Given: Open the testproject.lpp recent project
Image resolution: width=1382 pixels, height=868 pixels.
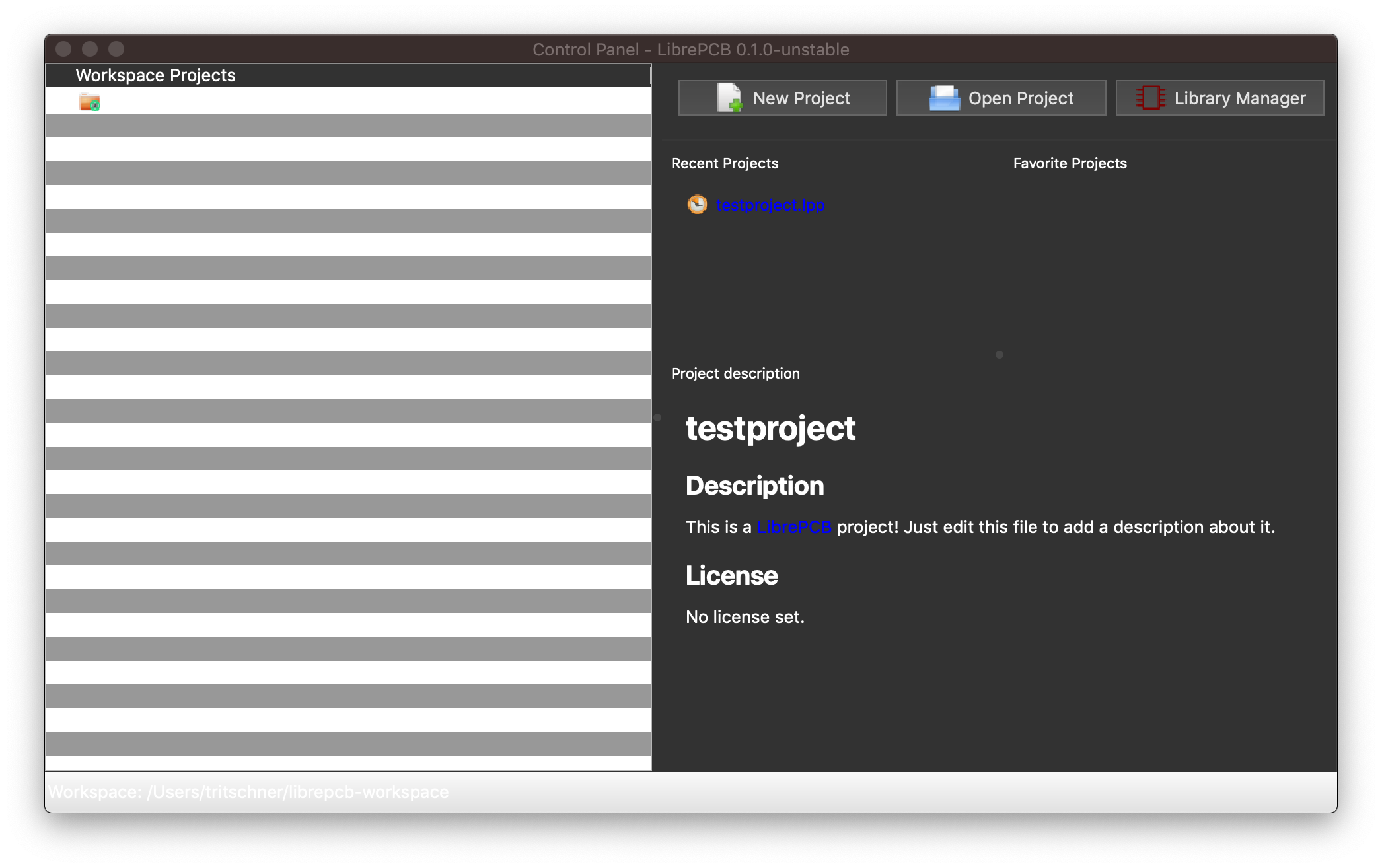Looking at the screenshot, I should point(770,205).
